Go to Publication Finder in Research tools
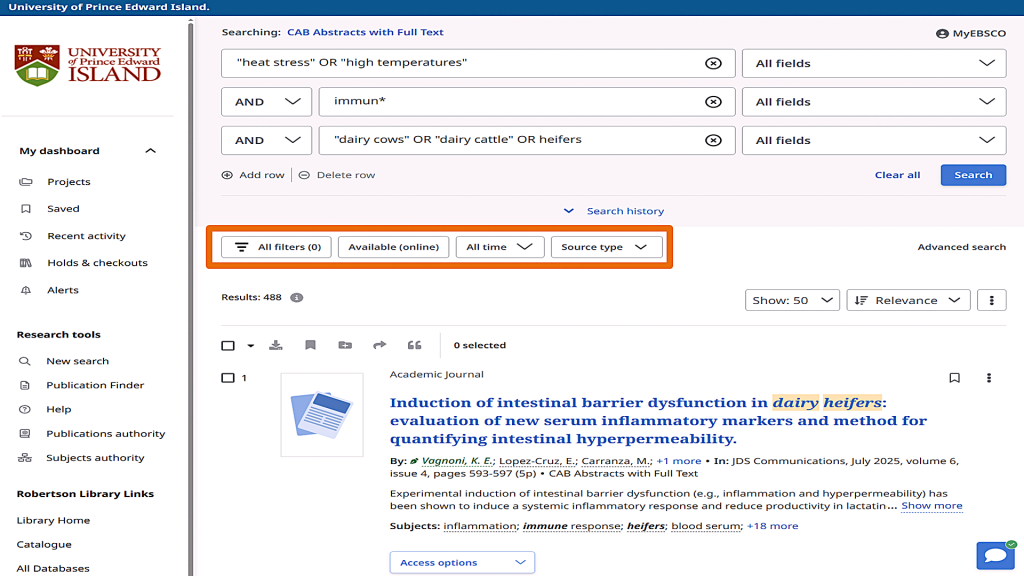The width and height of the screenshot is (1024, 576). coord(95,385)
